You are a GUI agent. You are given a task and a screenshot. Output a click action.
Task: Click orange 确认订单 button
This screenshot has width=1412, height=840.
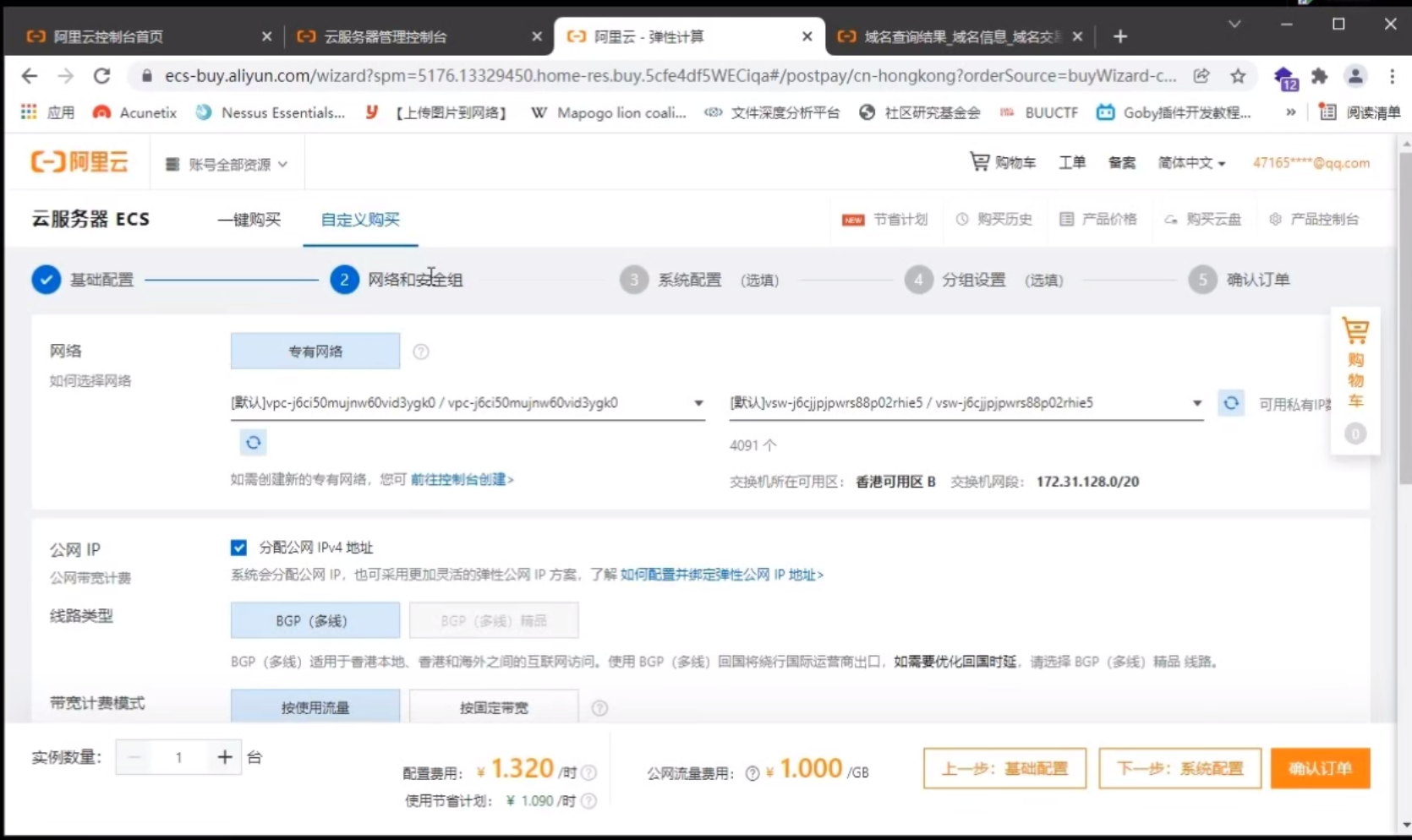click(x=1320, y=768)
